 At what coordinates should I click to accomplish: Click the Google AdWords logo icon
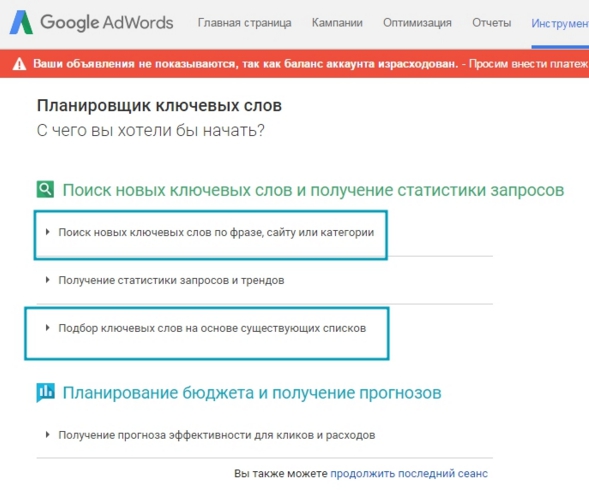[21, 23]
